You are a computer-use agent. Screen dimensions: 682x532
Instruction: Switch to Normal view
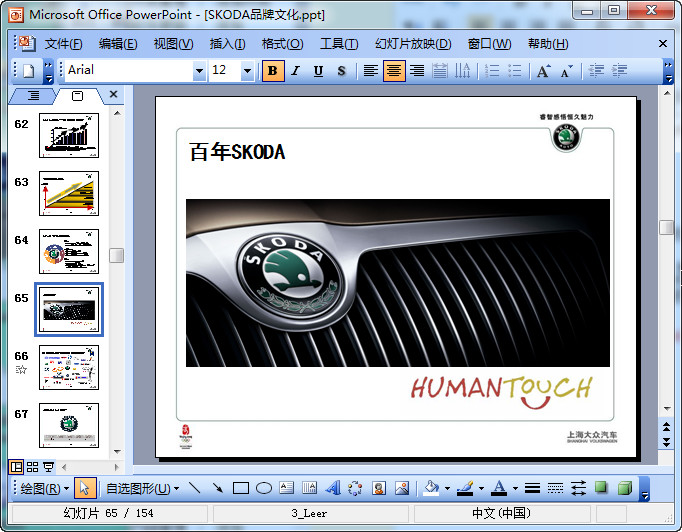tap(17, 467)
